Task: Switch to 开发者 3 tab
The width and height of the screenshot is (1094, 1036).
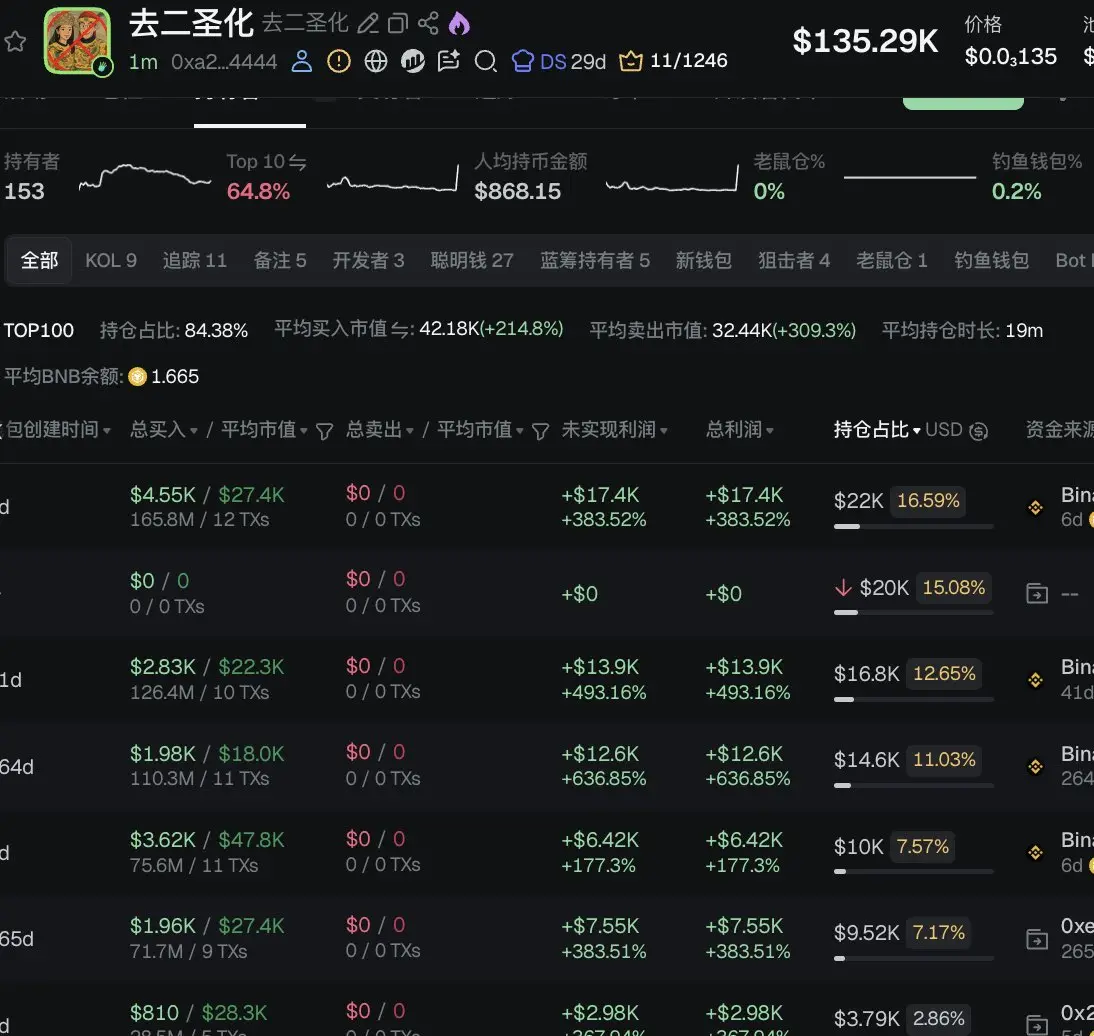Action: click(368, 260)
